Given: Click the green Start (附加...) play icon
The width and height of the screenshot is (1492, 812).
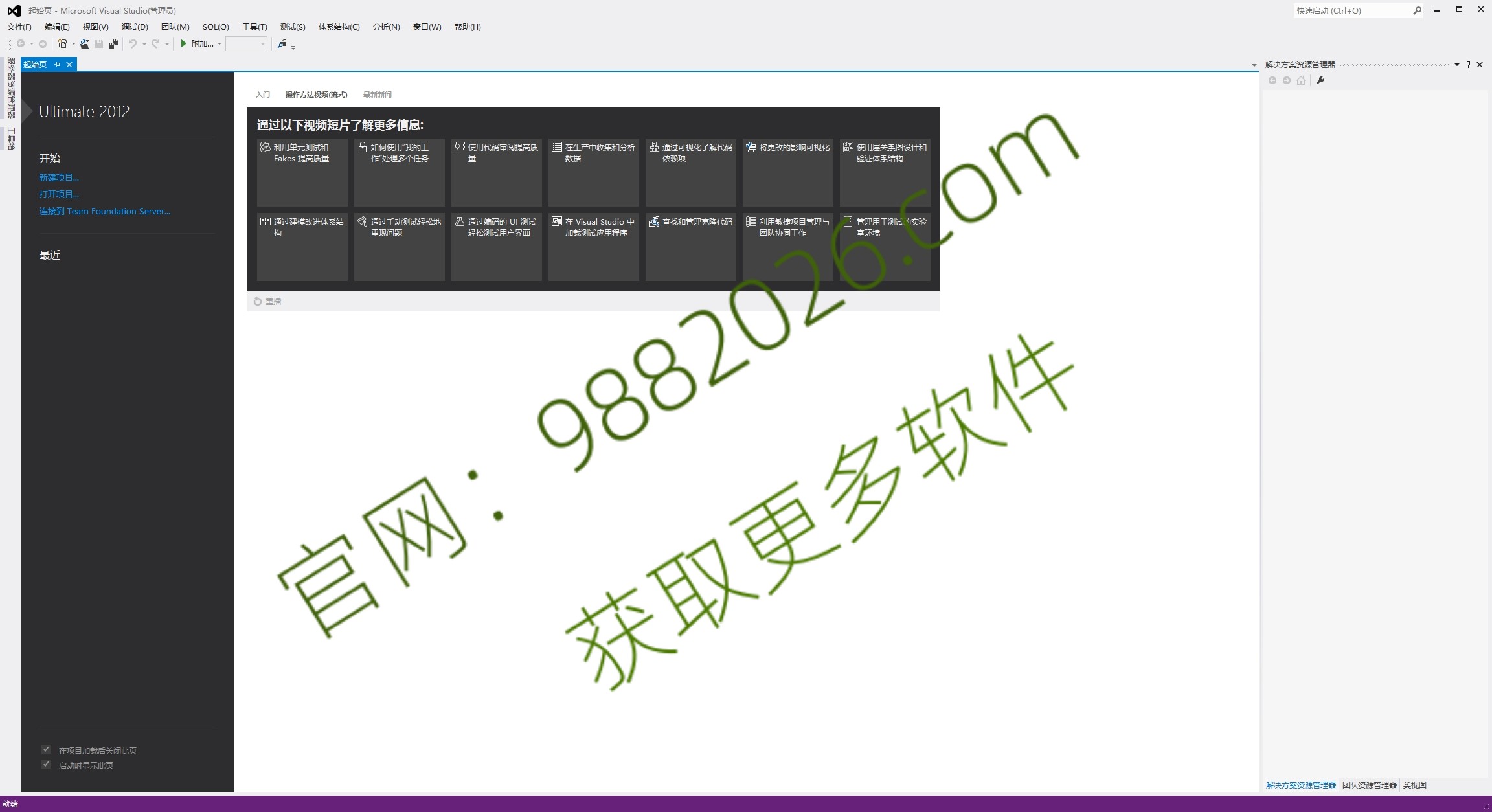Looking at the screenshot, I should pyautogui.click(x=184, y=43).
